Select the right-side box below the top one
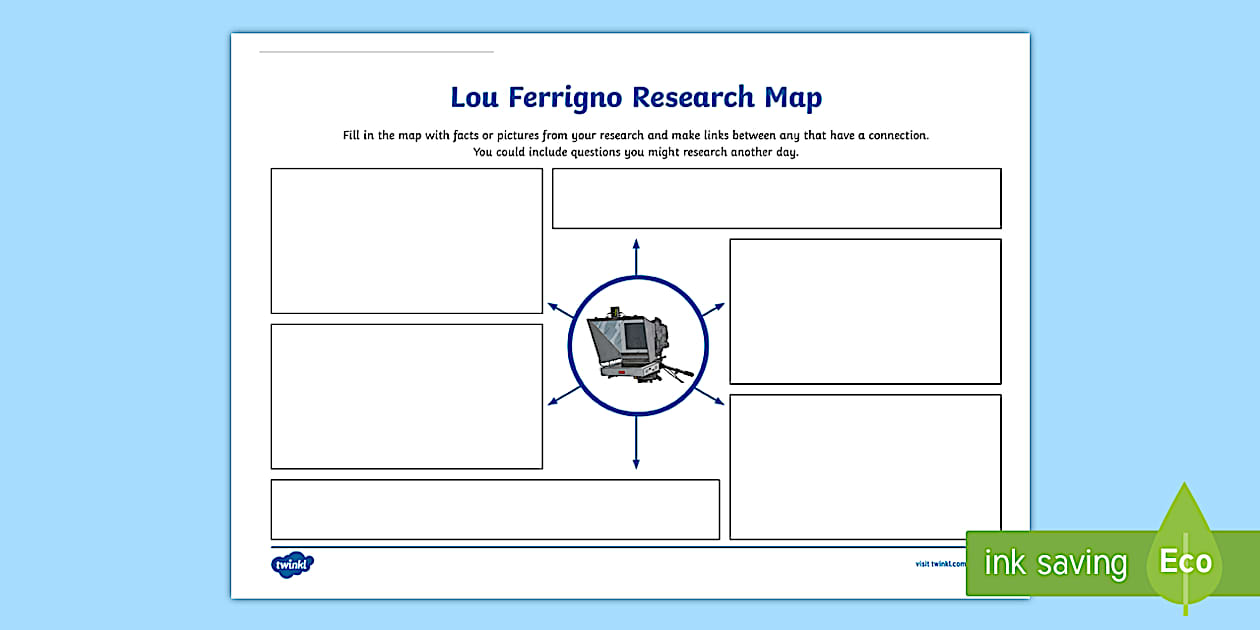 tap(866, 310)
